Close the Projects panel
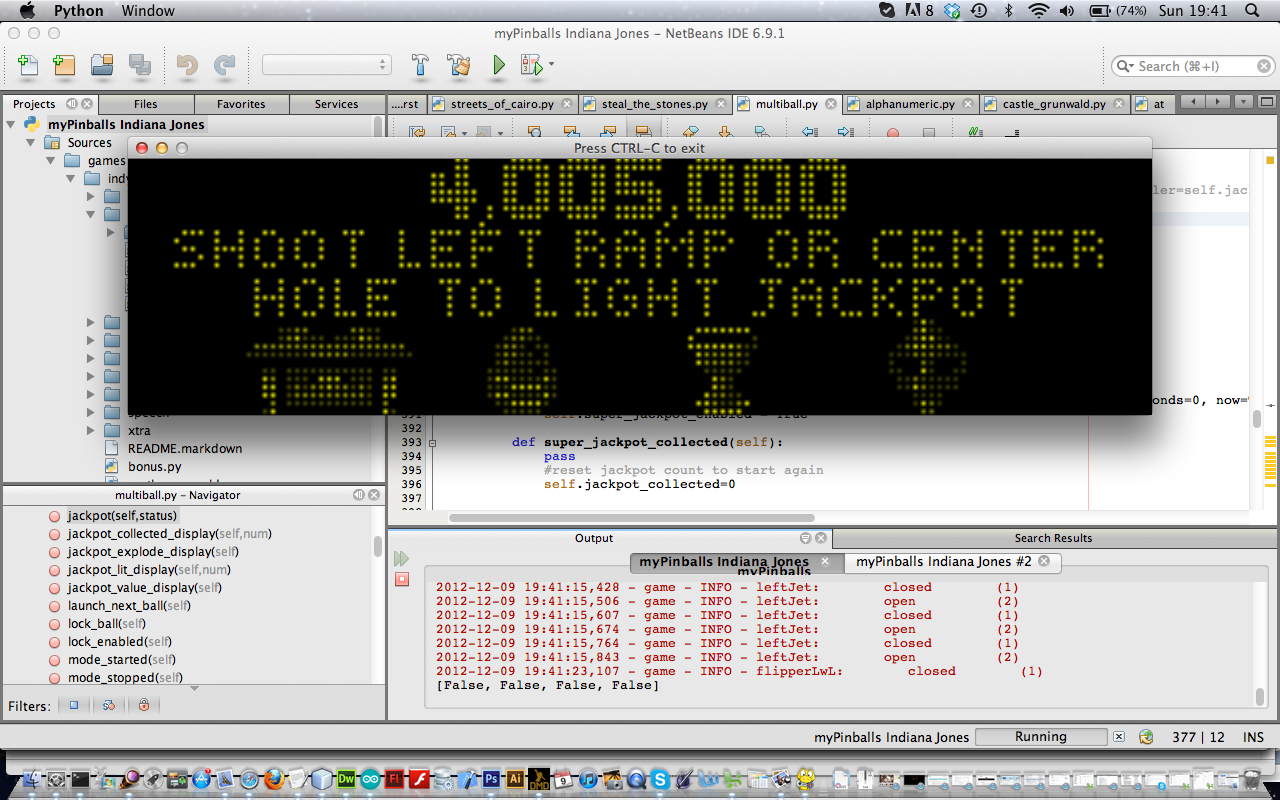Screen dimensions: 1280x800 [x=86, y=104]
